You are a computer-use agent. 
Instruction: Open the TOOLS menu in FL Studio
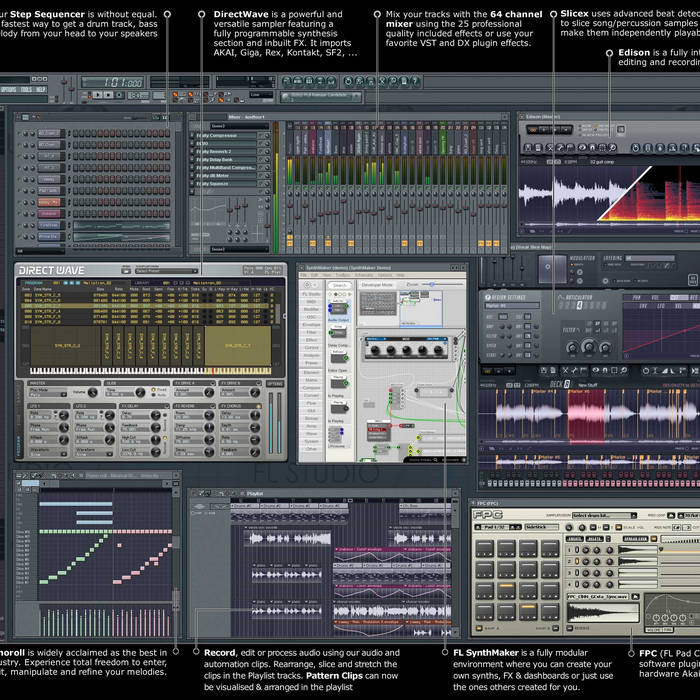click(x=26, y=89)
